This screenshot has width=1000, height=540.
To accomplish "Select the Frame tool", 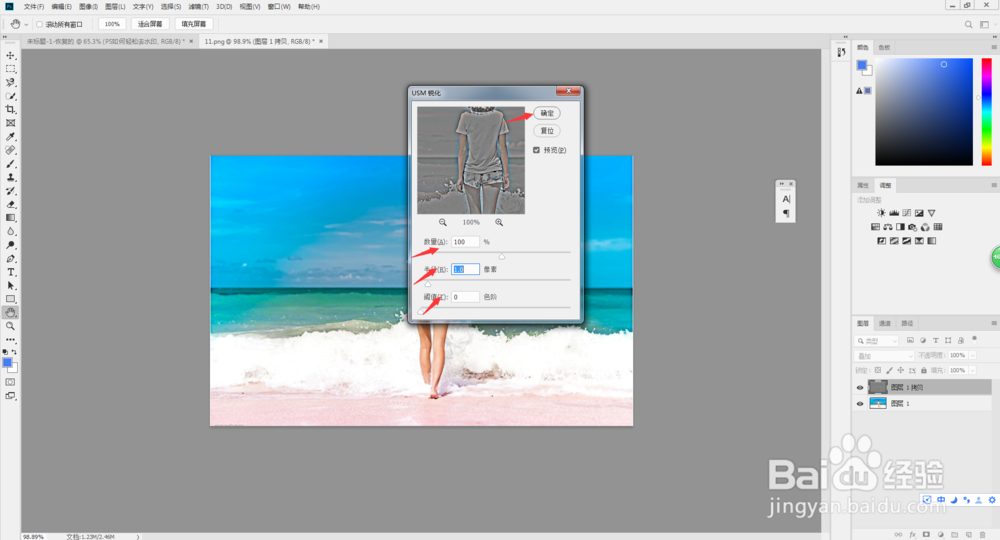I will [10, 123].
